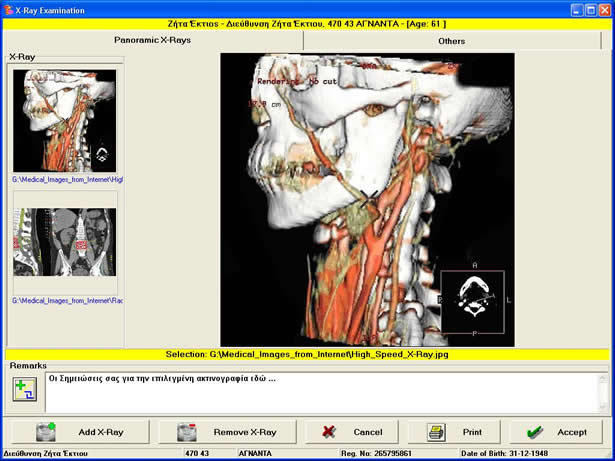Click the printer icon
Screen dimensions: 615x461
pos(436,432)
